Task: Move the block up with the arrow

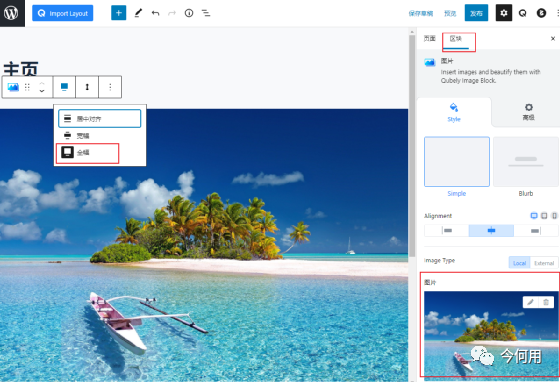Action: tap(42, 83)
